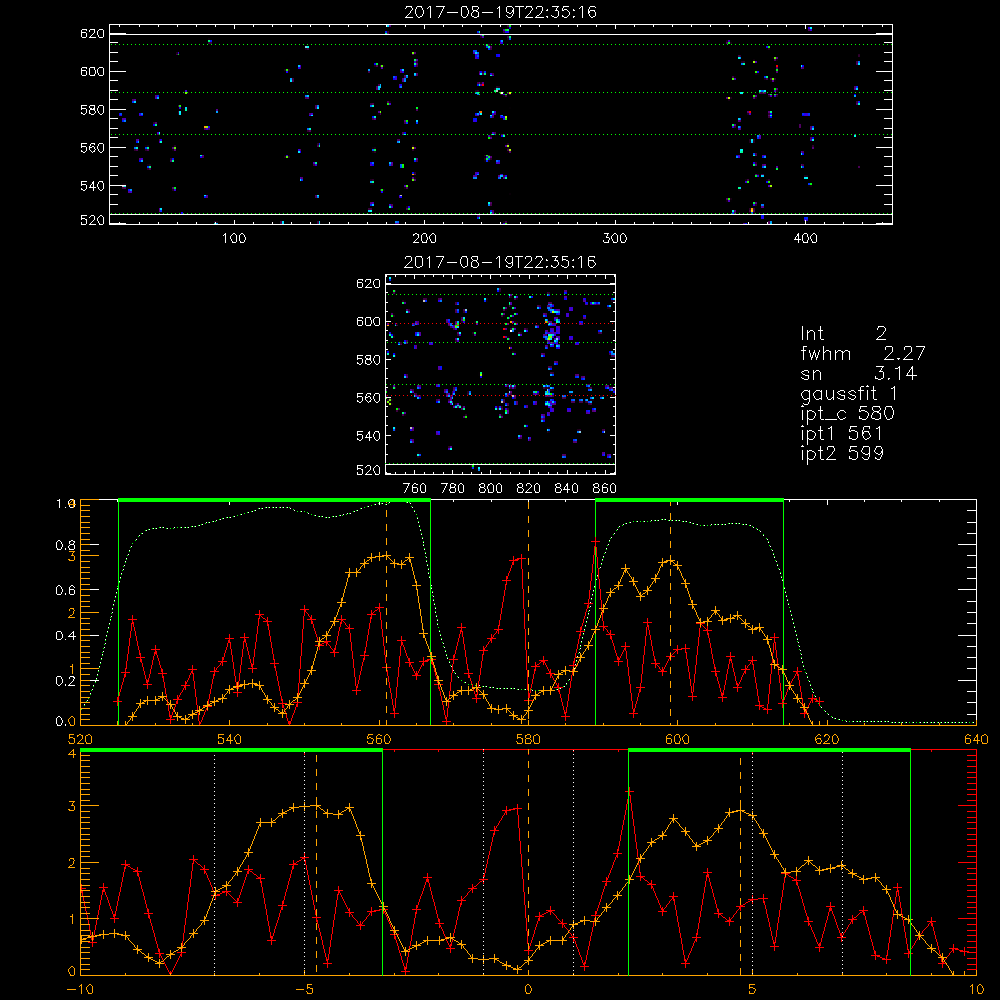This screenshot has height=1000, width=1000.
Task: Click the 'ipt_c 580' label
Action: (848, 414)
